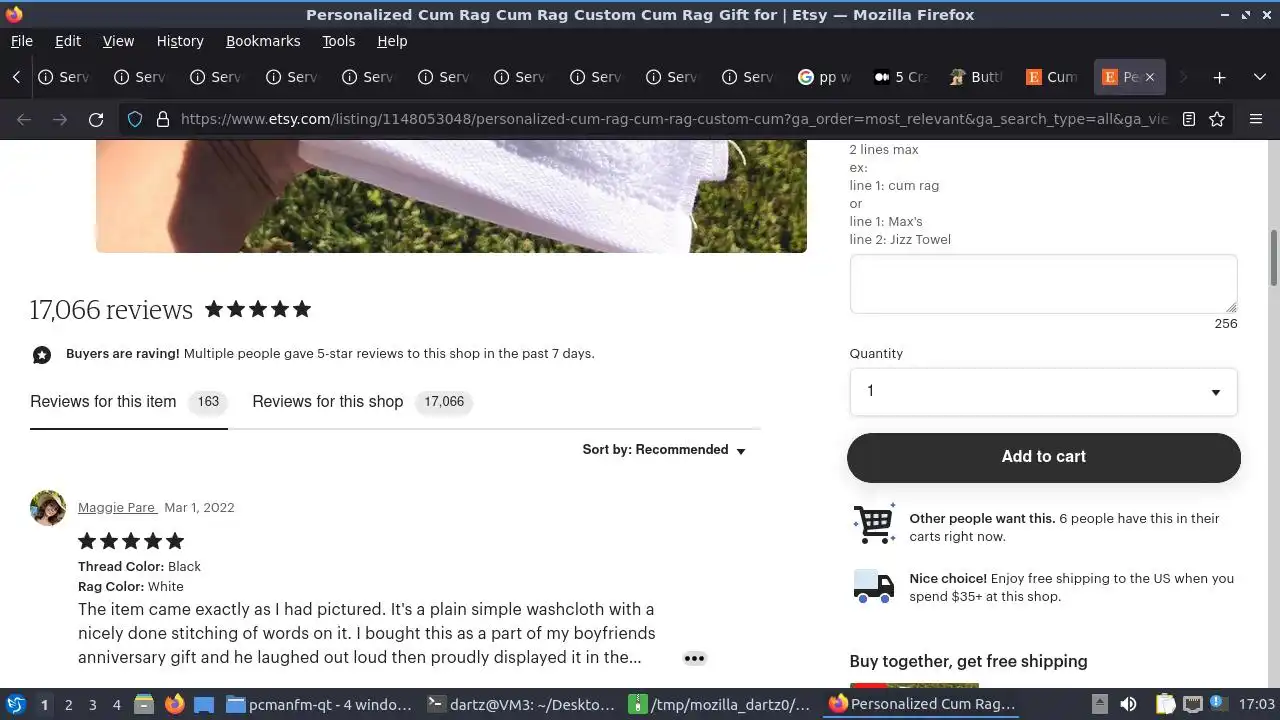The image size is (1280, 720).
Task: Switch to the '5 Cra' tab
Action: (x=901, y=77)
